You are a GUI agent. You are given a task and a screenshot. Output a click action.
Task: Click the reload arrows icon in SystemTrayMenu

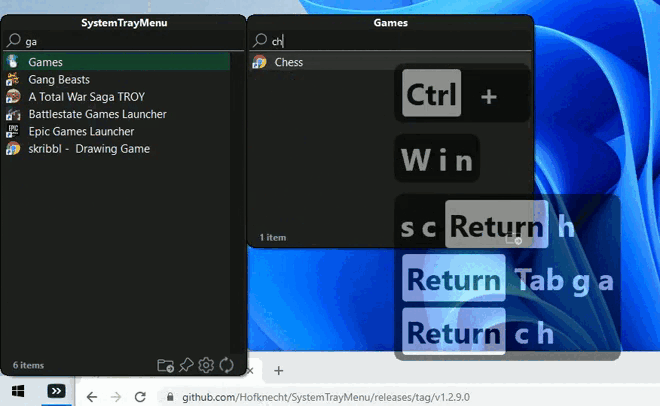(227, 365)
